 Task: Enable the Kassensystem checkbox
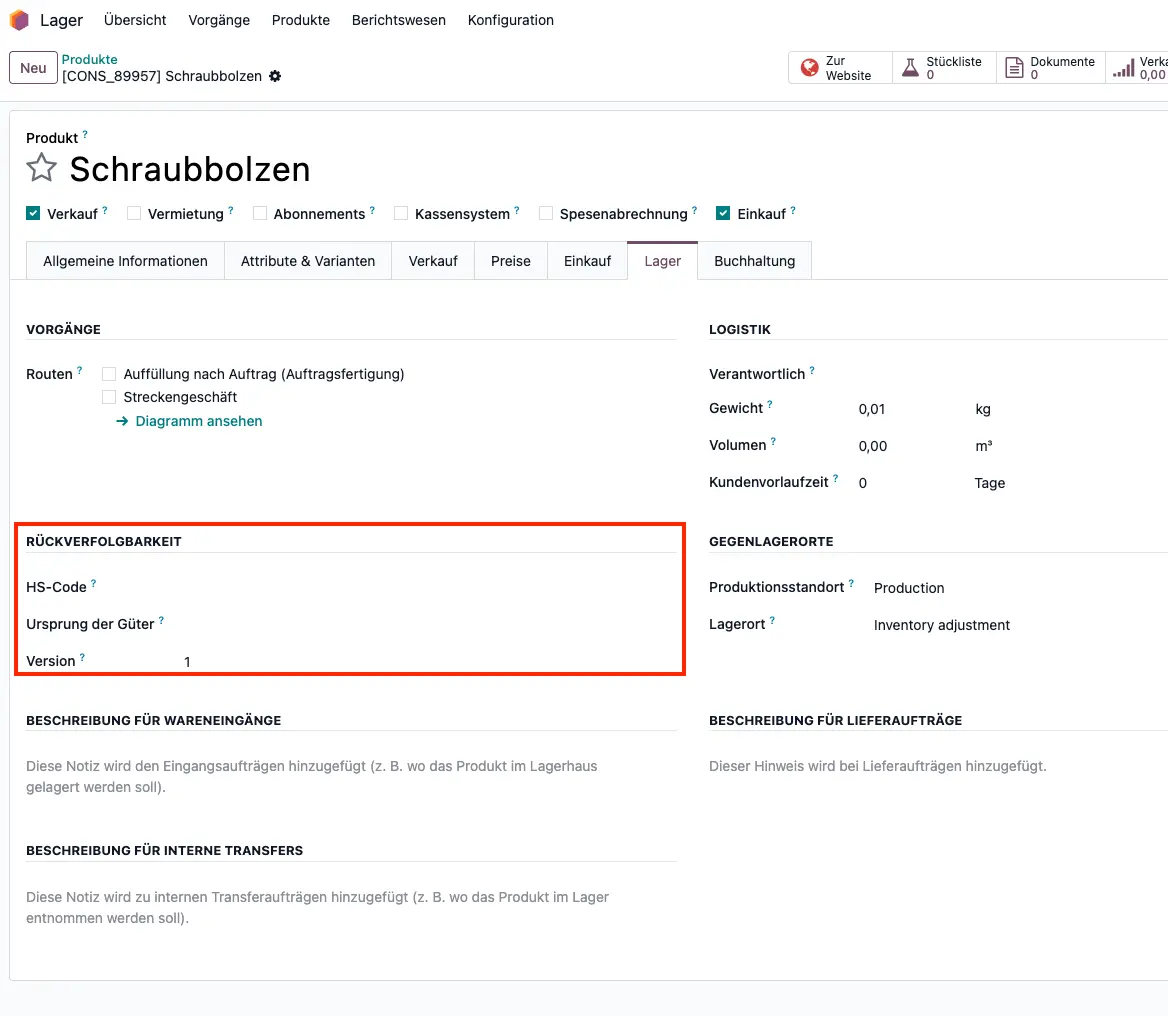tap(400, 212)
